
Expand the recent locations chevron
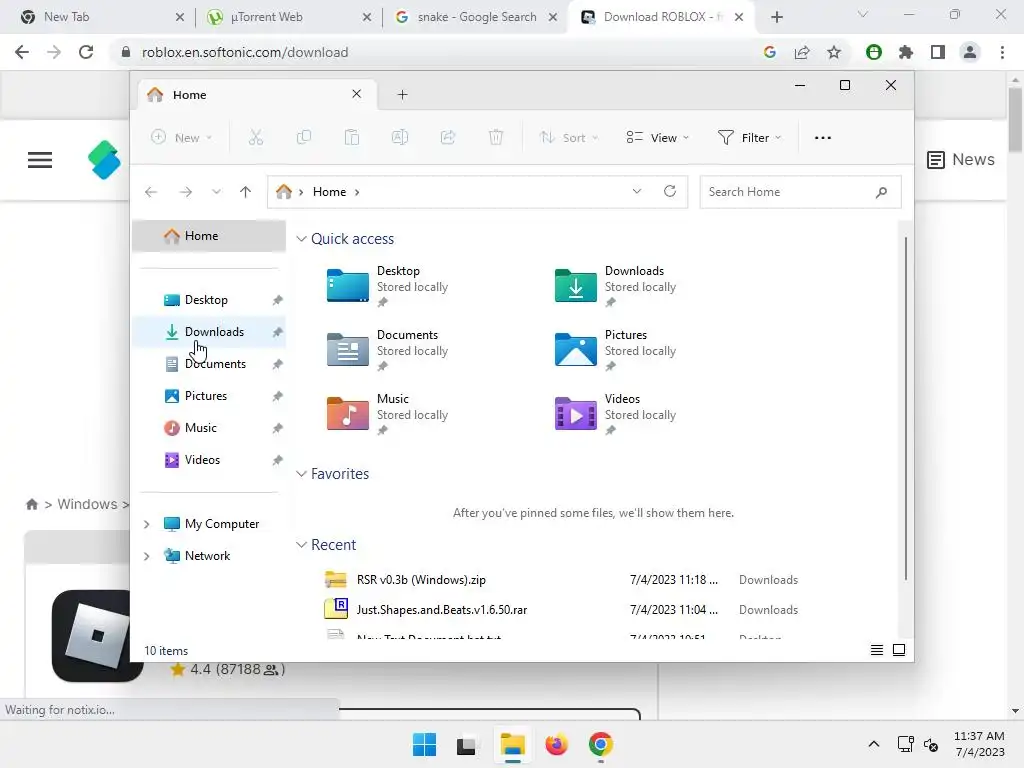[x=216, y=192]
